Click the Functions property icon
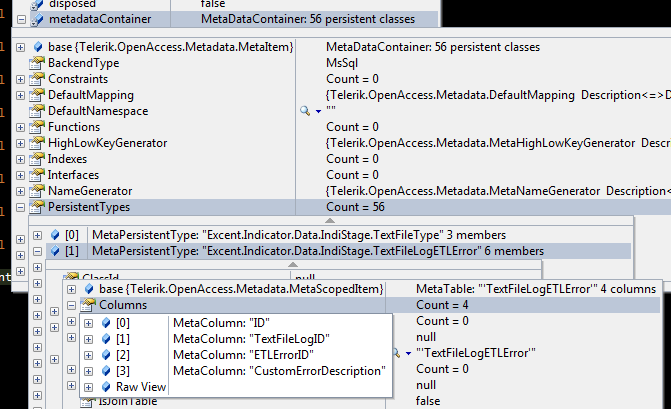Screen dimensions: 671x409 tap(39, 127)
